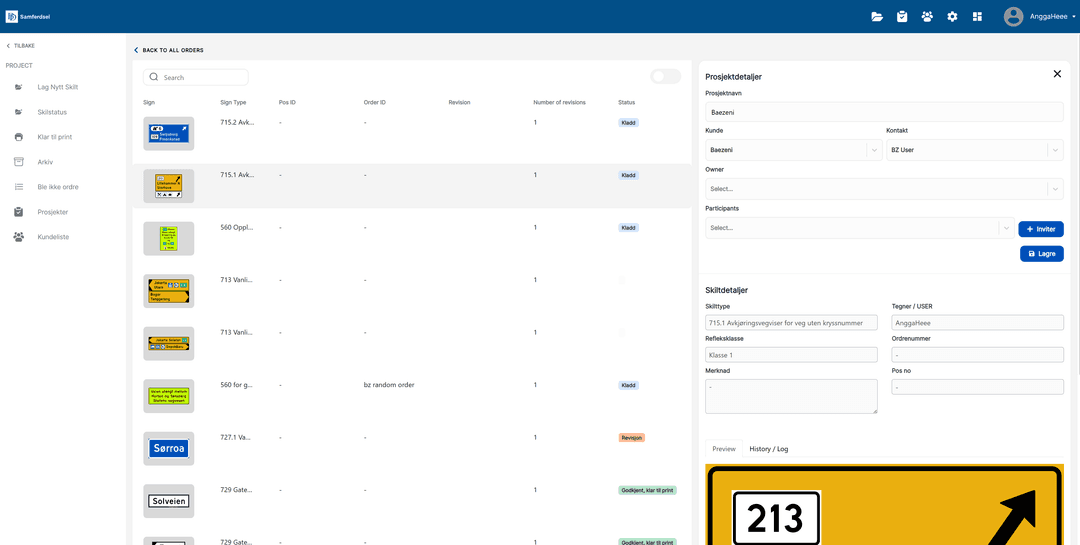
Task: Switch to the History / Log tab
Action: click(x=768, y=449)
